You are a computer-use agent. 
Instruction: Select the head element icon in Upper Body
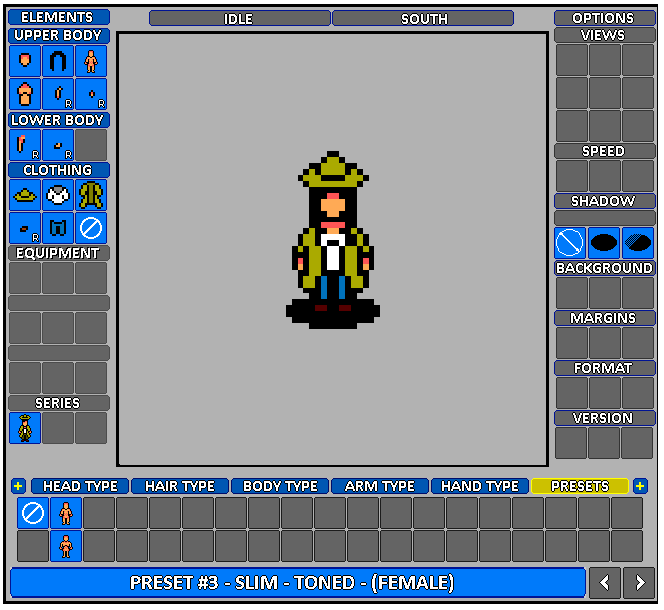25,61
